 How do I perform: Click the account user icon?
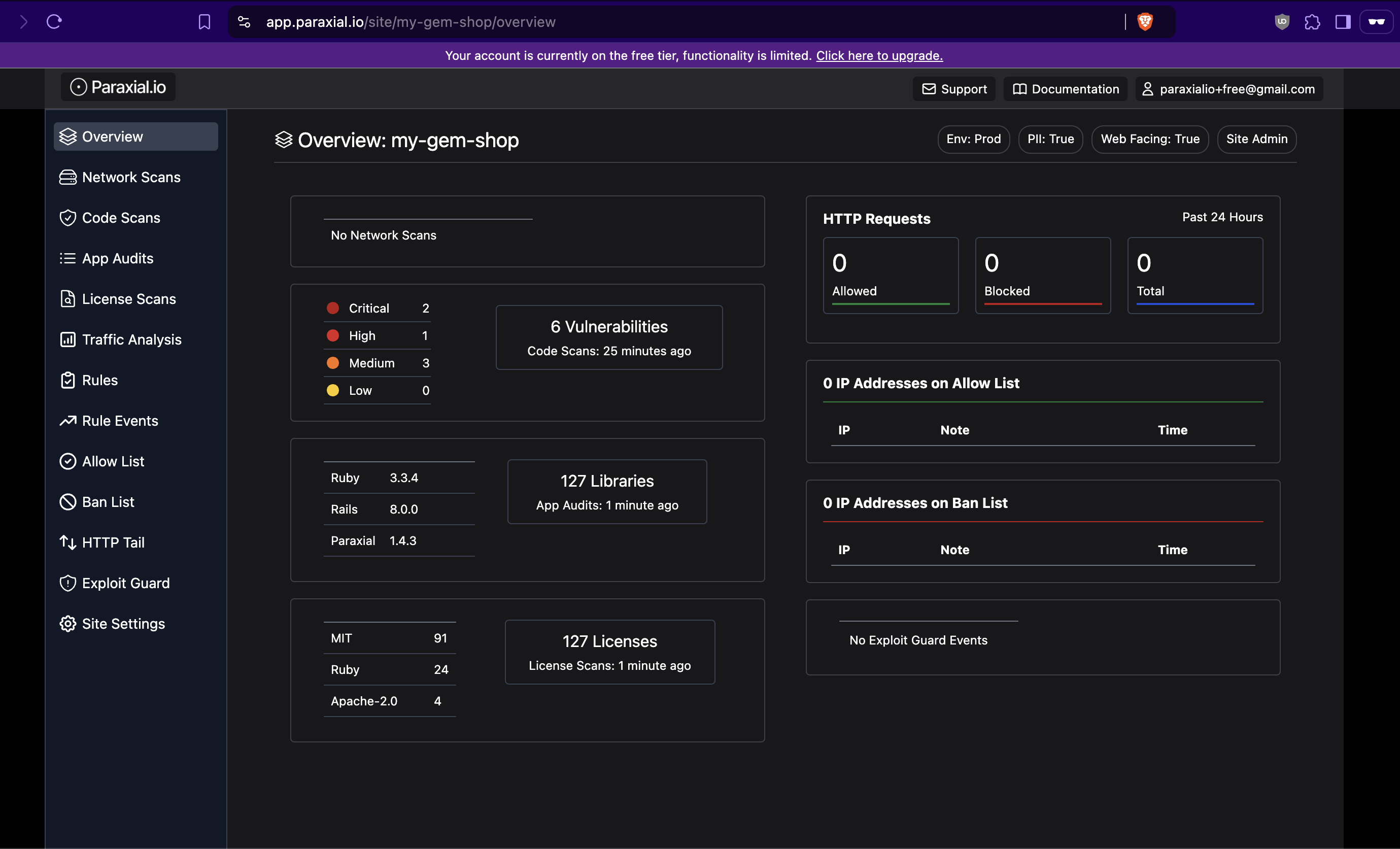coord(1148,89)
